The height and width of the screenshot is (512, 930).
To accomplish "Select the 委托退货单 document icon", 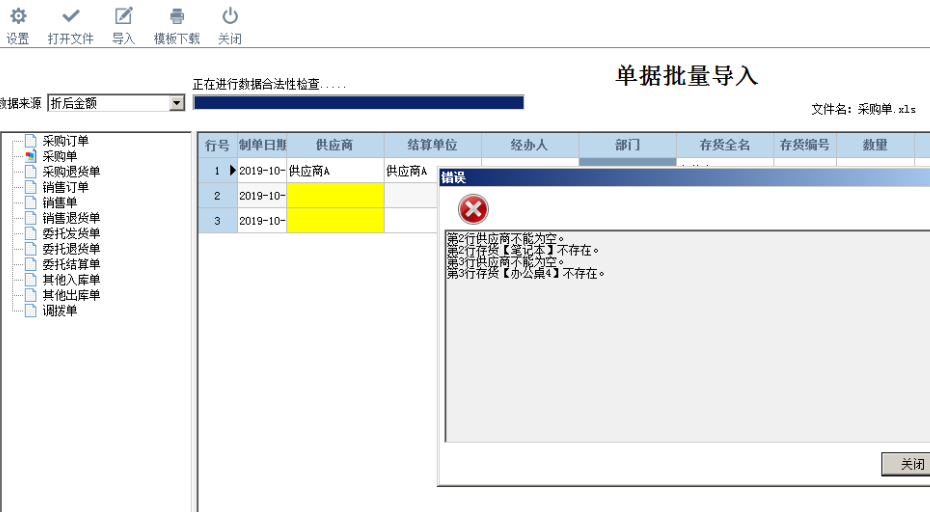I will [31, 249].
